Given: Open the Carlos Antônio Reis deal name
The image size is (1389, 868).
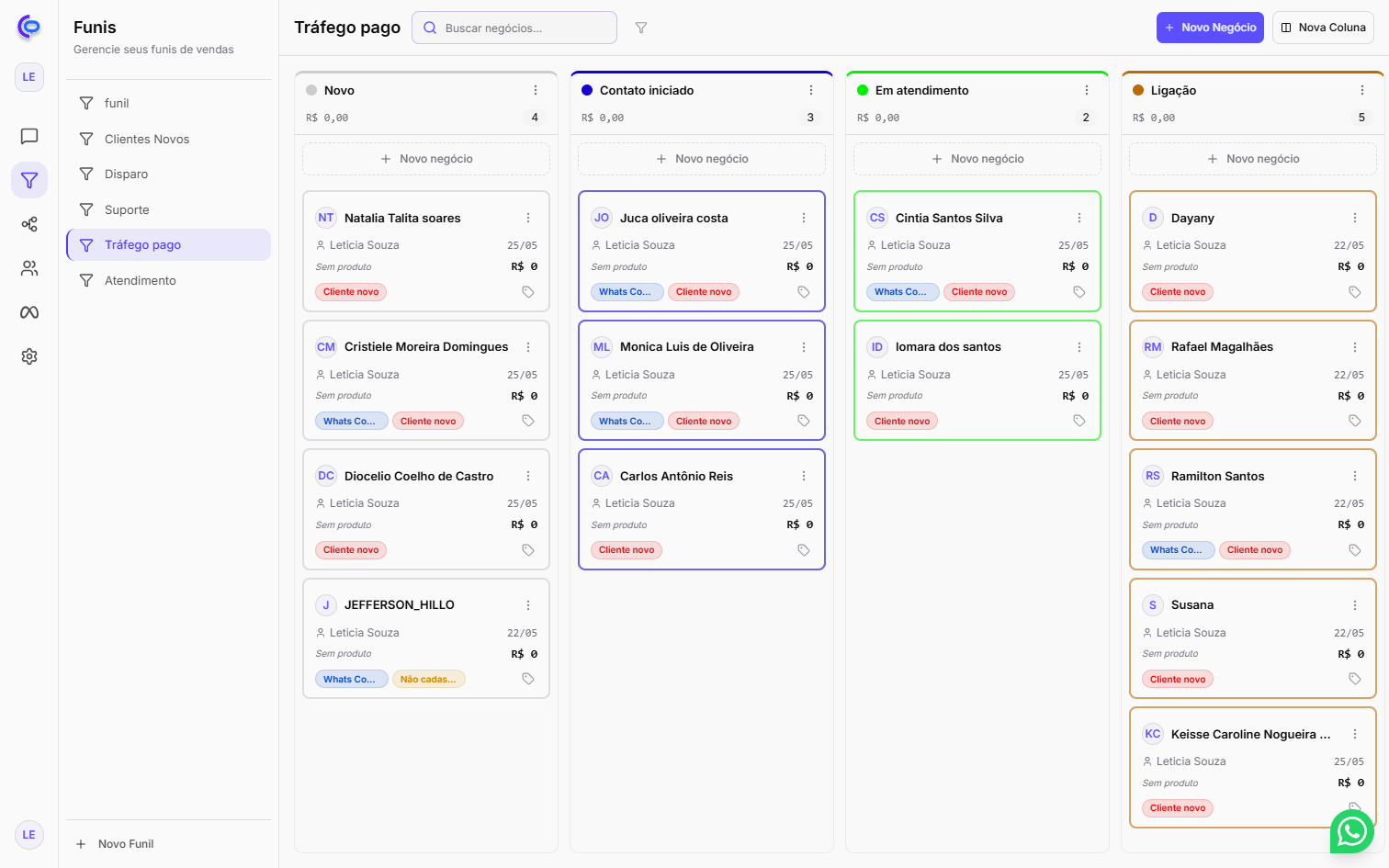Looking at the screenshot, I should click(x=676, y=476).
